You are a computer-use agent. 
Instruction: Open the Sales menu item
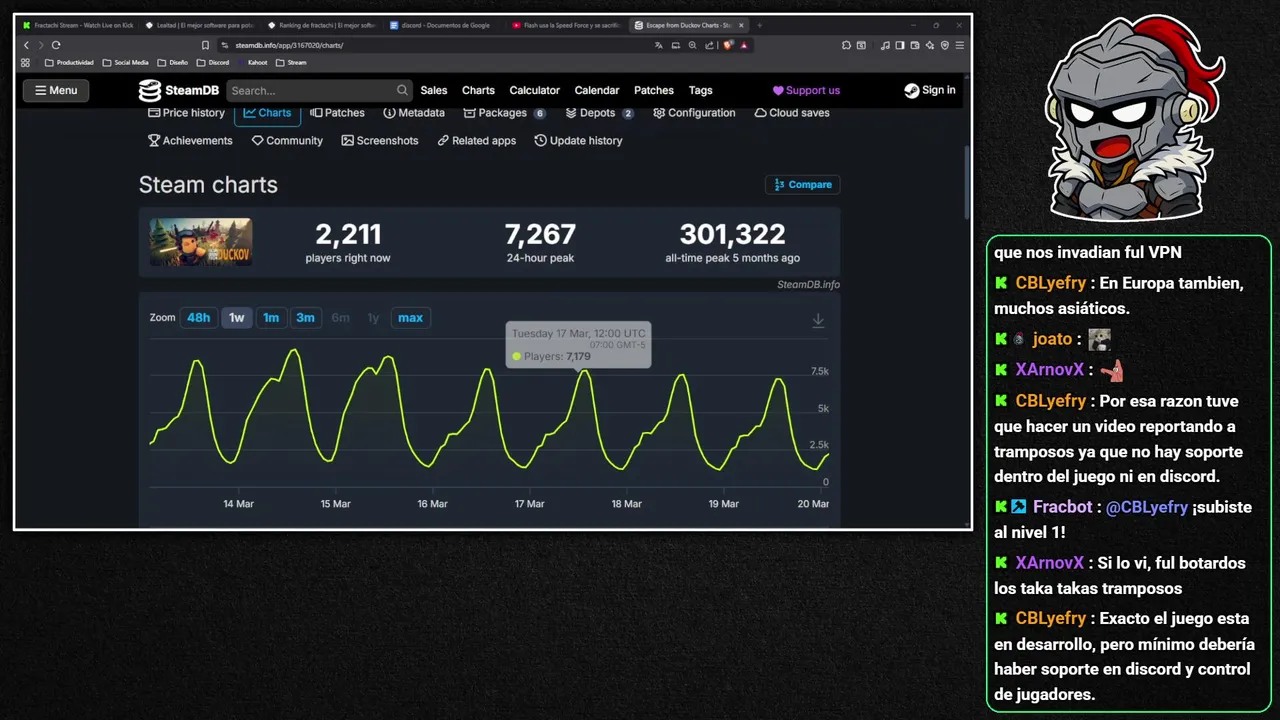click(x=434, y=90)
